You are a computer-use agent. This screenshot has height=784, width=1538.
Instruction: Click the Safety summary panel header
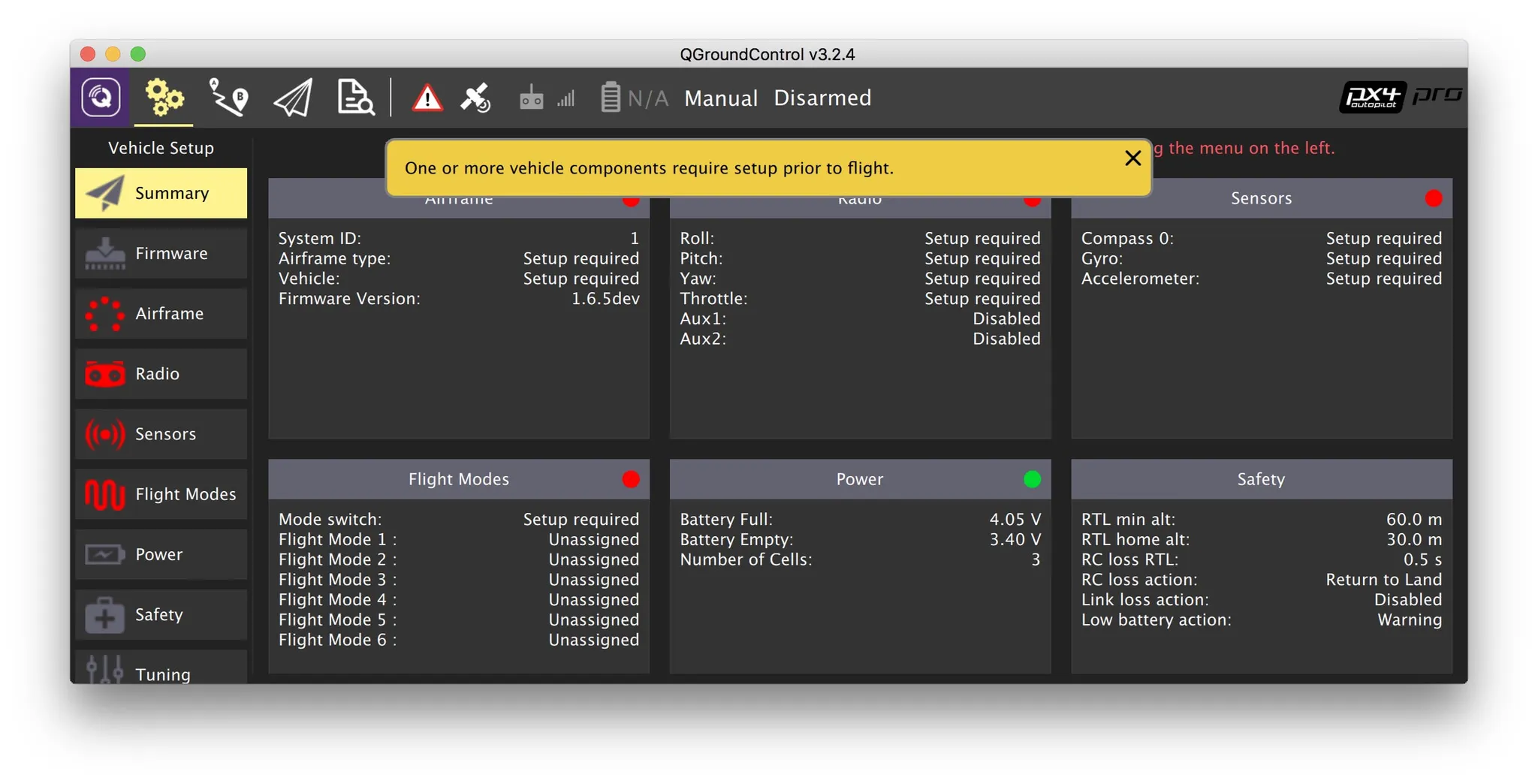tap(1260, 479)
